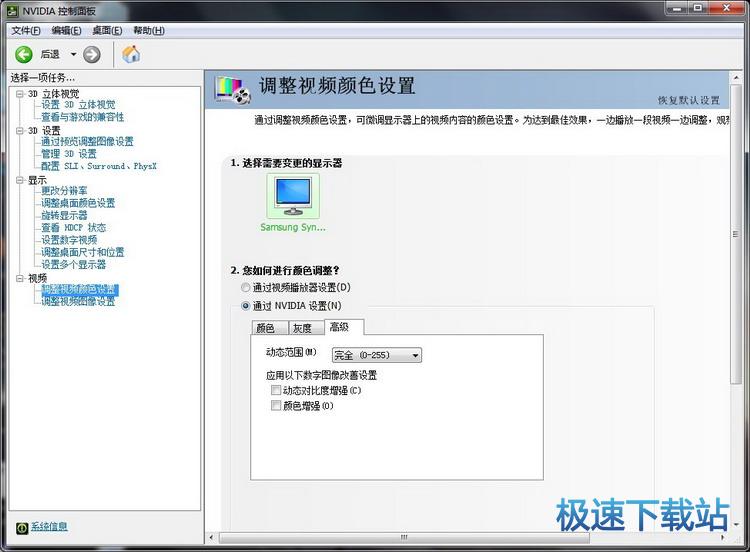Open 配置 SLI、Surround、PhysX task
The height and width of the screenshot is (552, 750).
[x=99, y=166]
